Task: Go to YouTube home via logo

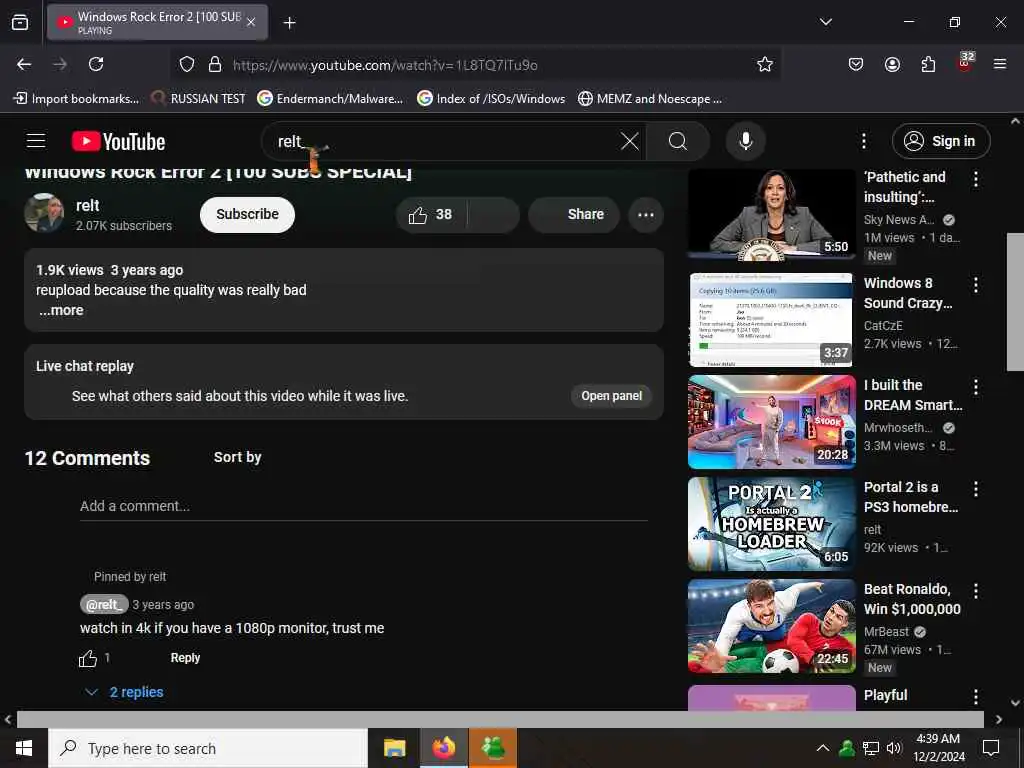Action: click(118, 141)
